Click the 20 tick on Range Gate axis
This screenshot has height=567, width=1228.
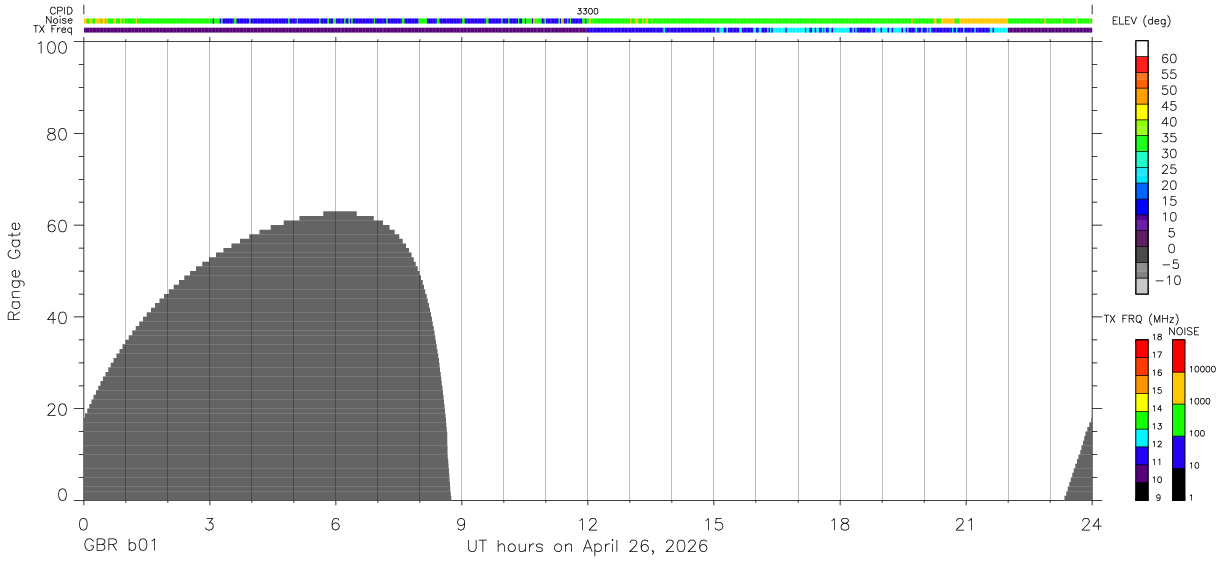coord(58,409)
